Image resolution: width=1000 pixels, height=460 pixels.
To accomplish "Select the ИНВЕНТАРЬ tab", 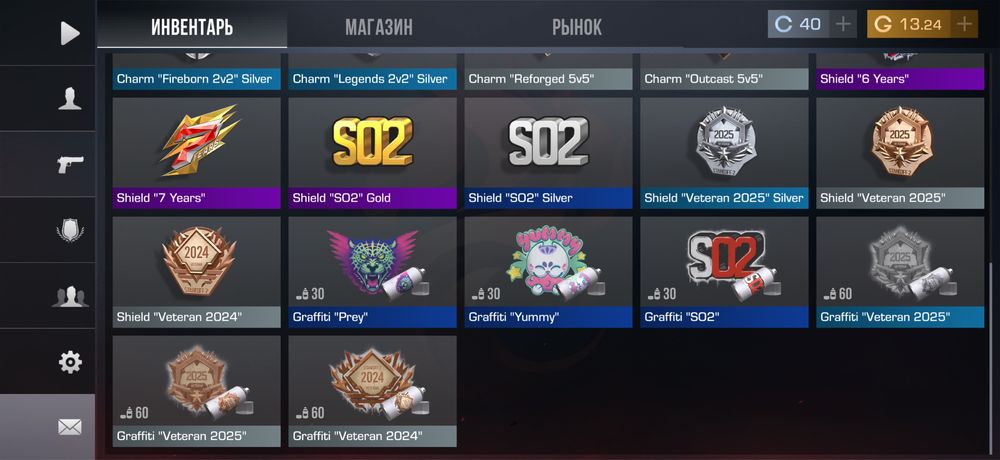I will (x=192, y=27).
